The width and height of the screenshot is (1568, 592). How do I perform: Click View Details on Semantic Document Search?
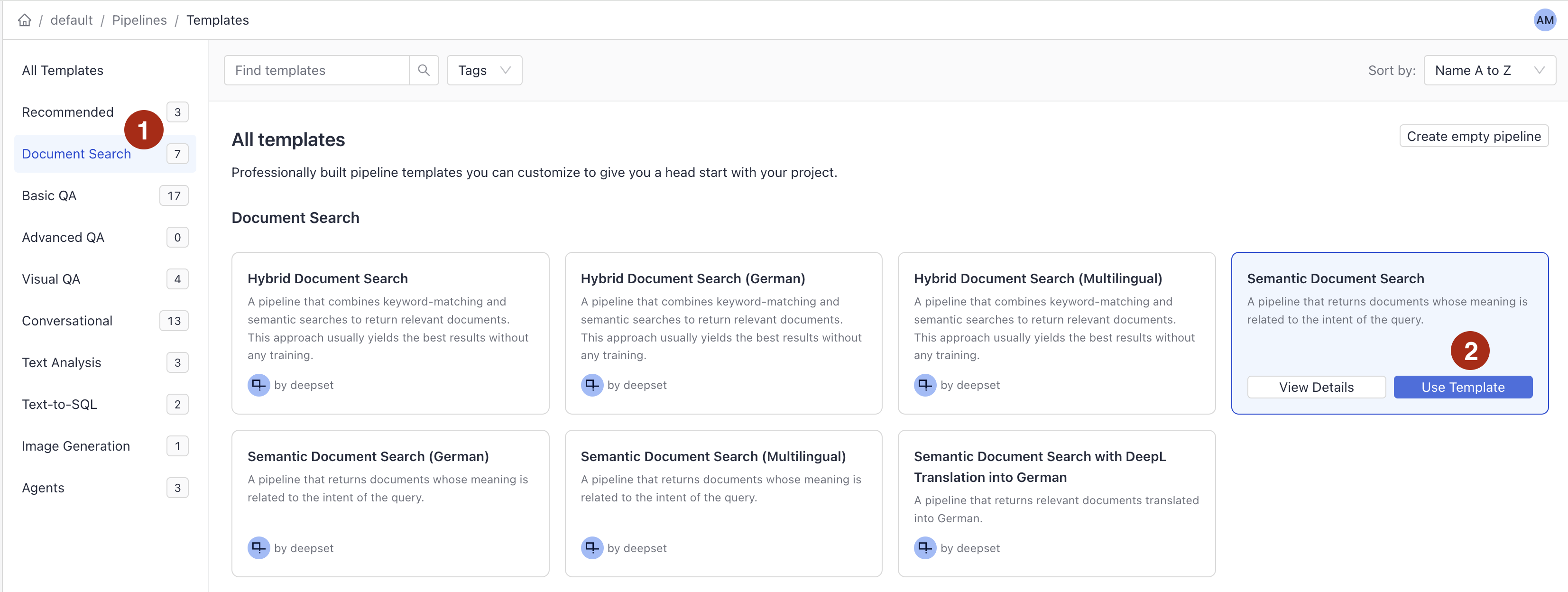tap(1316, 387)
